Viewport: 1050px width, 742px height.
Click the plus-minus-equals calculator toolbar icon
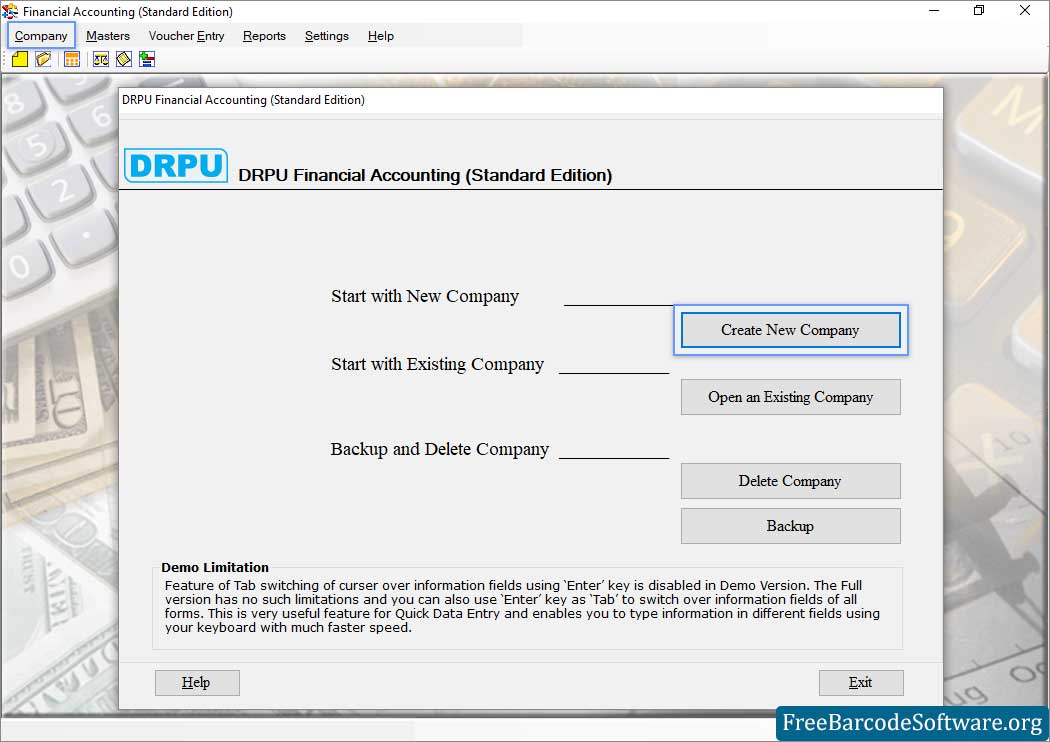tap(147, 60)
